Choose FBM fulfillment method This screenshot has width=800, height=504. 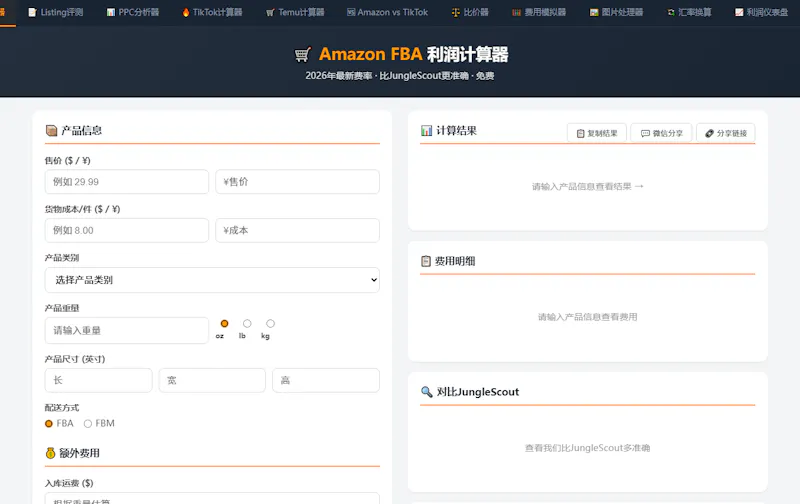[x=88, y=423]
